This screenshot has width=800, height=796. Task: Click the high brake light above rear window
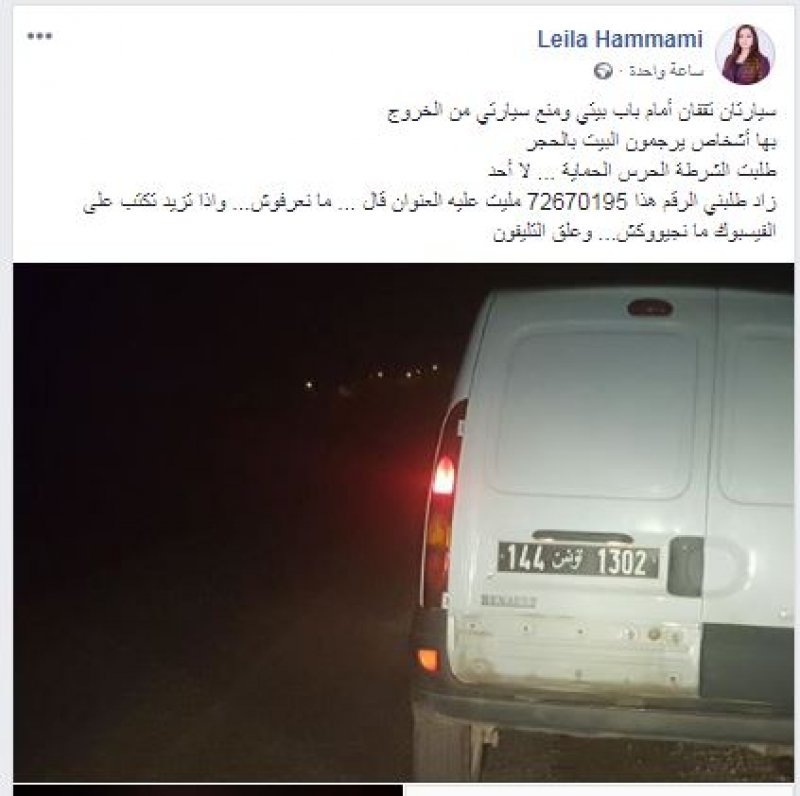point(649,308)
